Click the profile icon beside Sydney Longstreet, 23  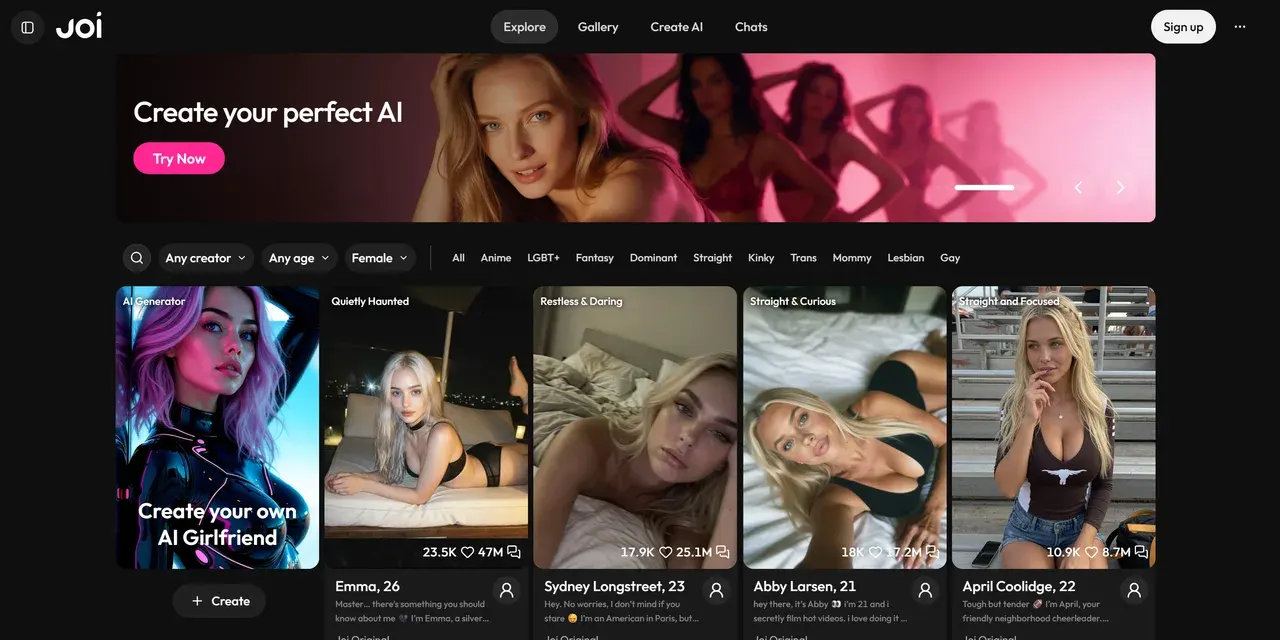(x=716, y=591)
